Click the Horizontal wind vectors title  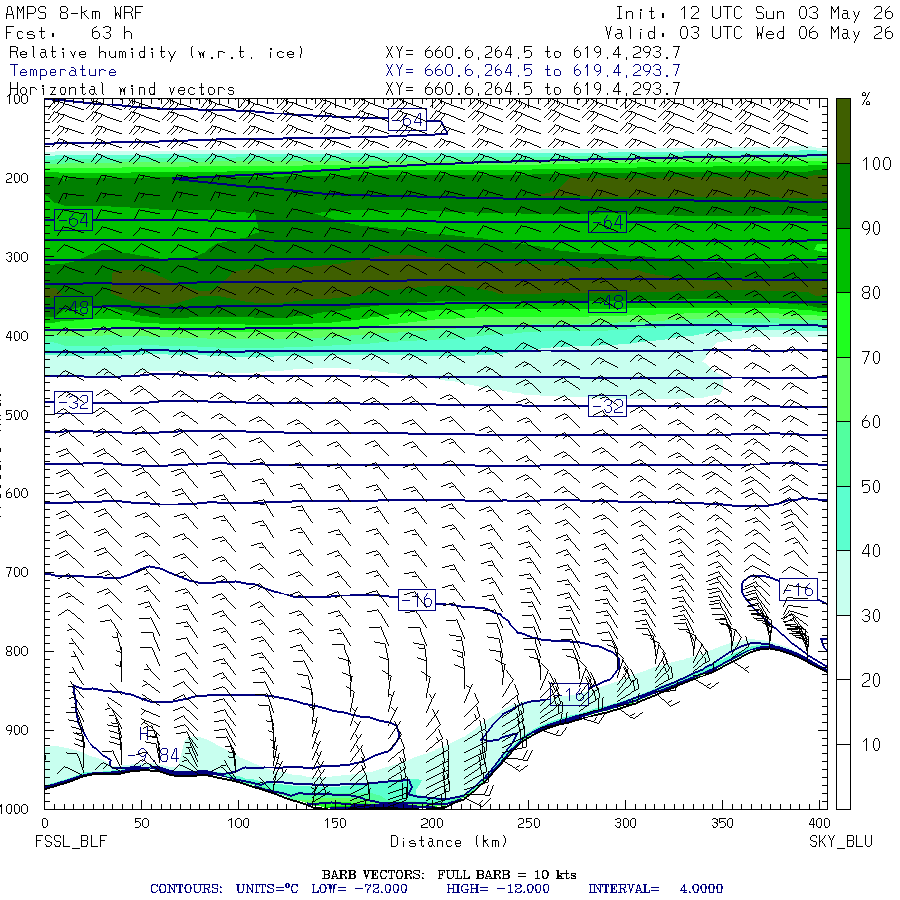click(122, 90)
